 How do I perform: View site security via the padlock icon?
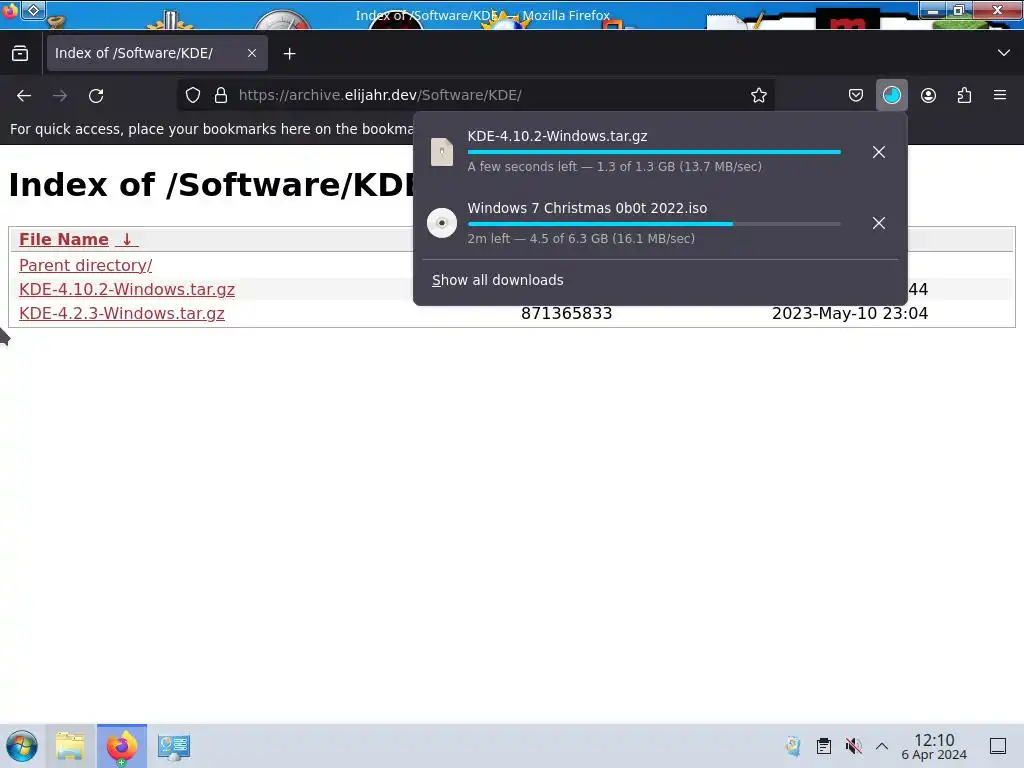(221, 95)
